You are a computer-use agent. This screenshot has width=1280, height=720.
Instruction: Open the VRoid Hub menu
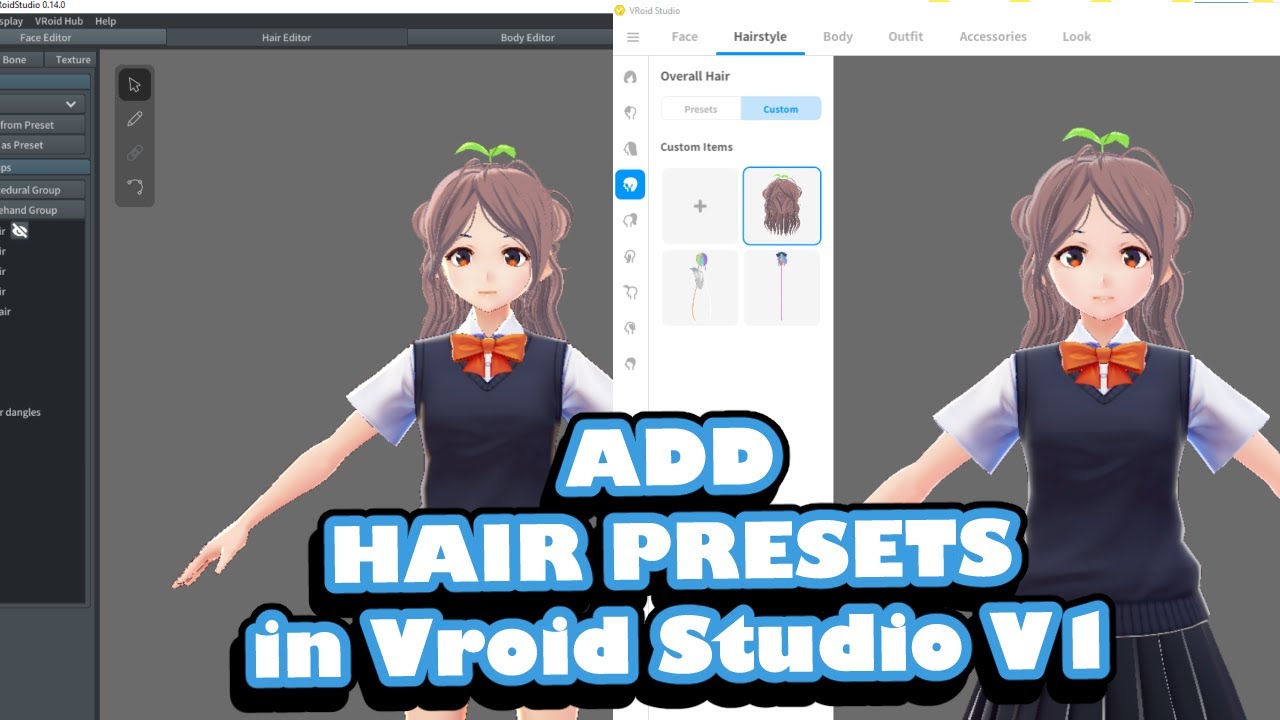point(59,21)
